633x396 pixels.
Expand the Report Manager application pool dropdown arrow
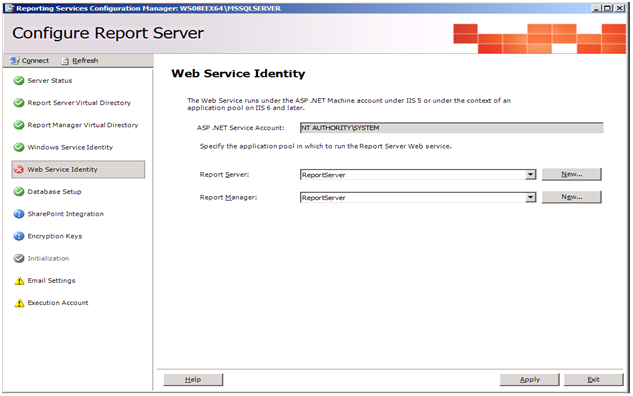coord(530,197)
